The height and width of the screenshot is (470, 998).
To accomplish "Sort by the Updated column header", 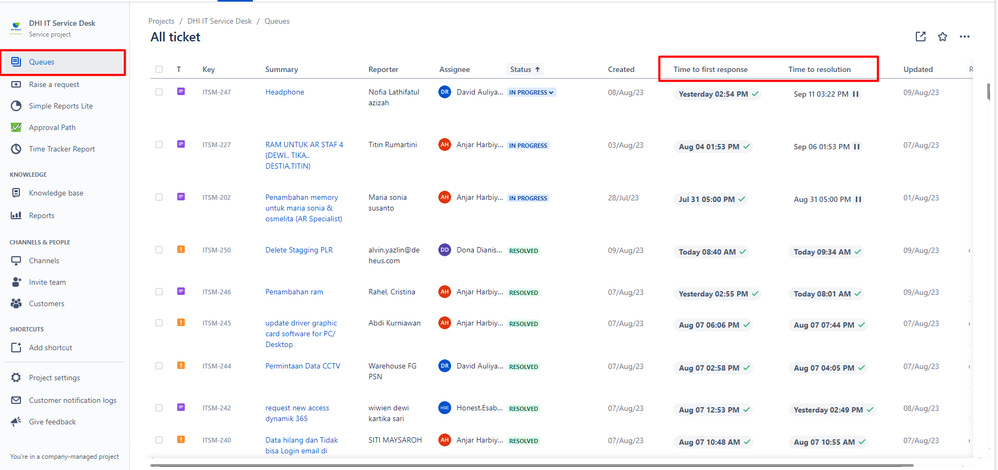I will 918,69.
